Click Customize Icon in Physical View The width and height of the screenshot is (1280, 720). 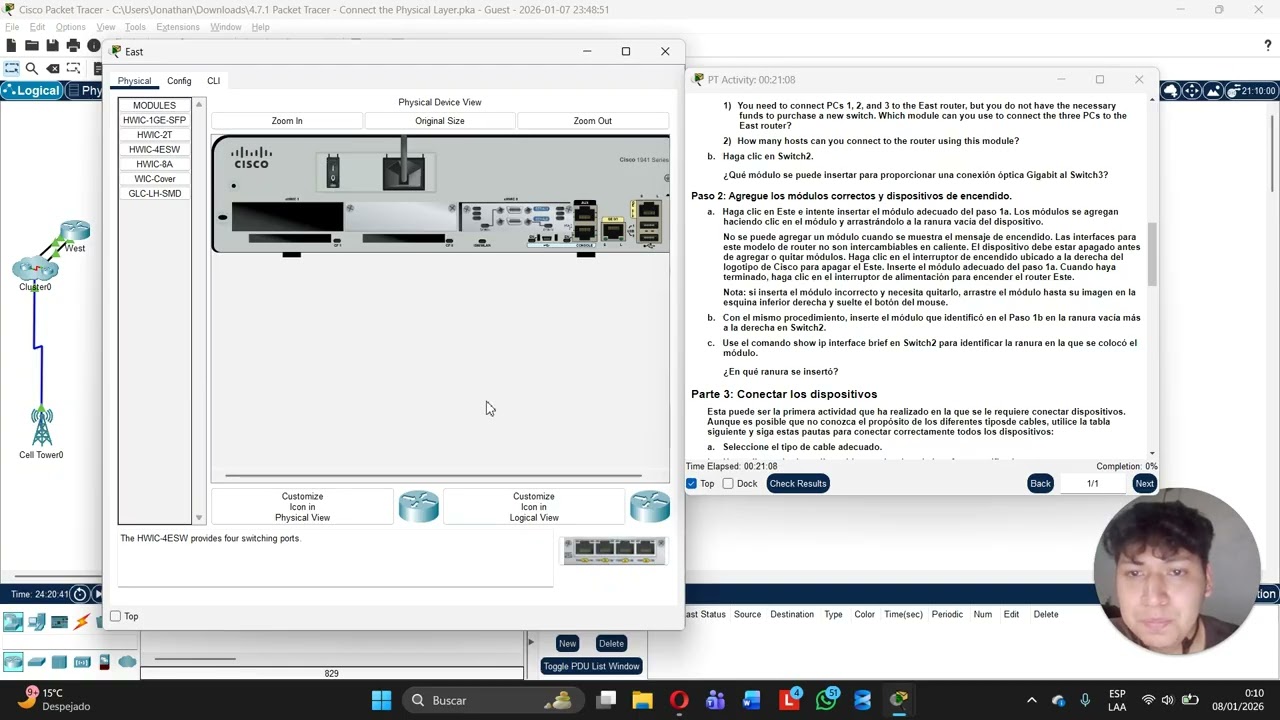[x=302, y=507]
